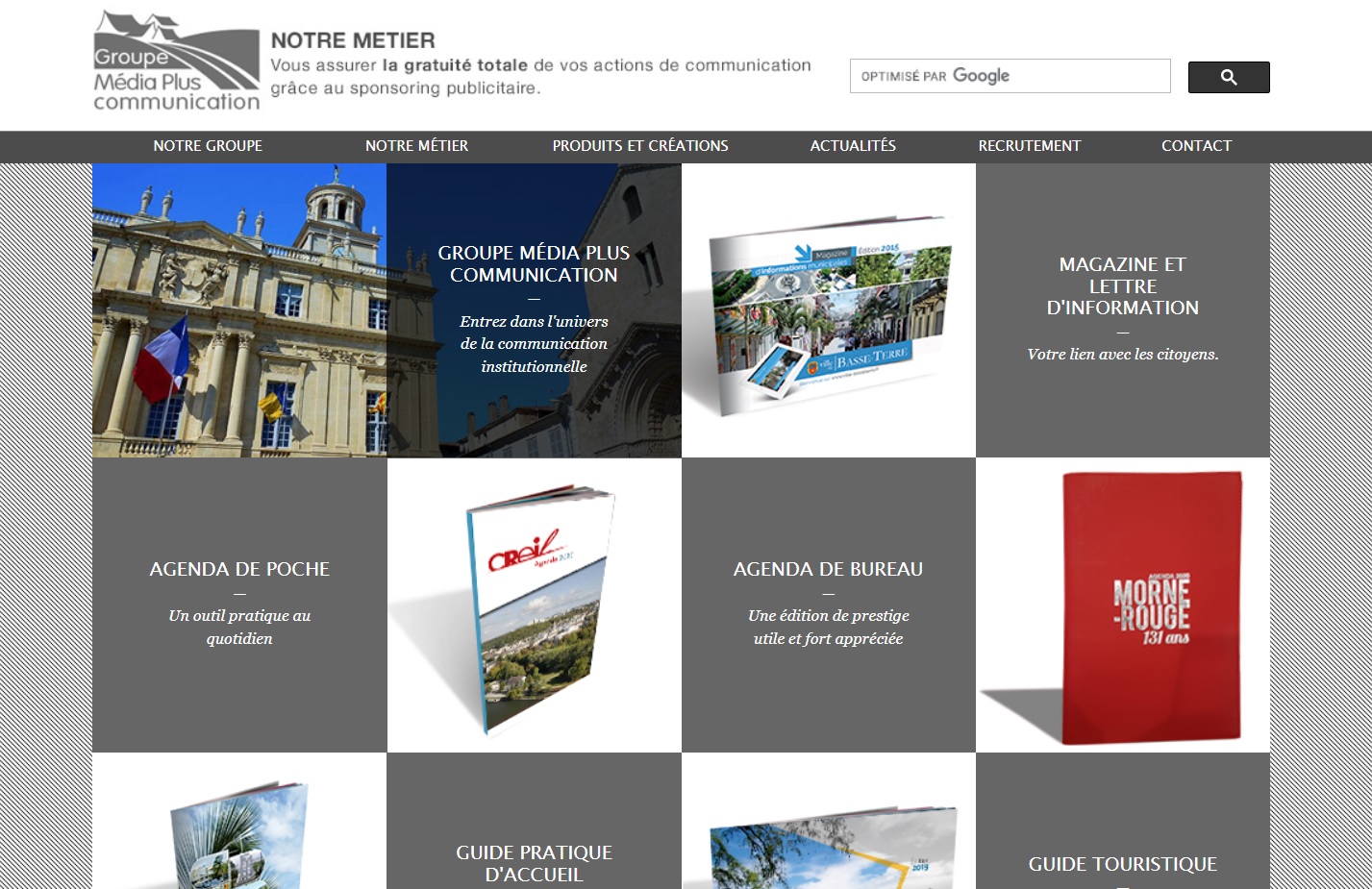Open the Magazine et Lettre d'information tile
The height and width of the screenshot is (889, 1372).
[1123, 310]
